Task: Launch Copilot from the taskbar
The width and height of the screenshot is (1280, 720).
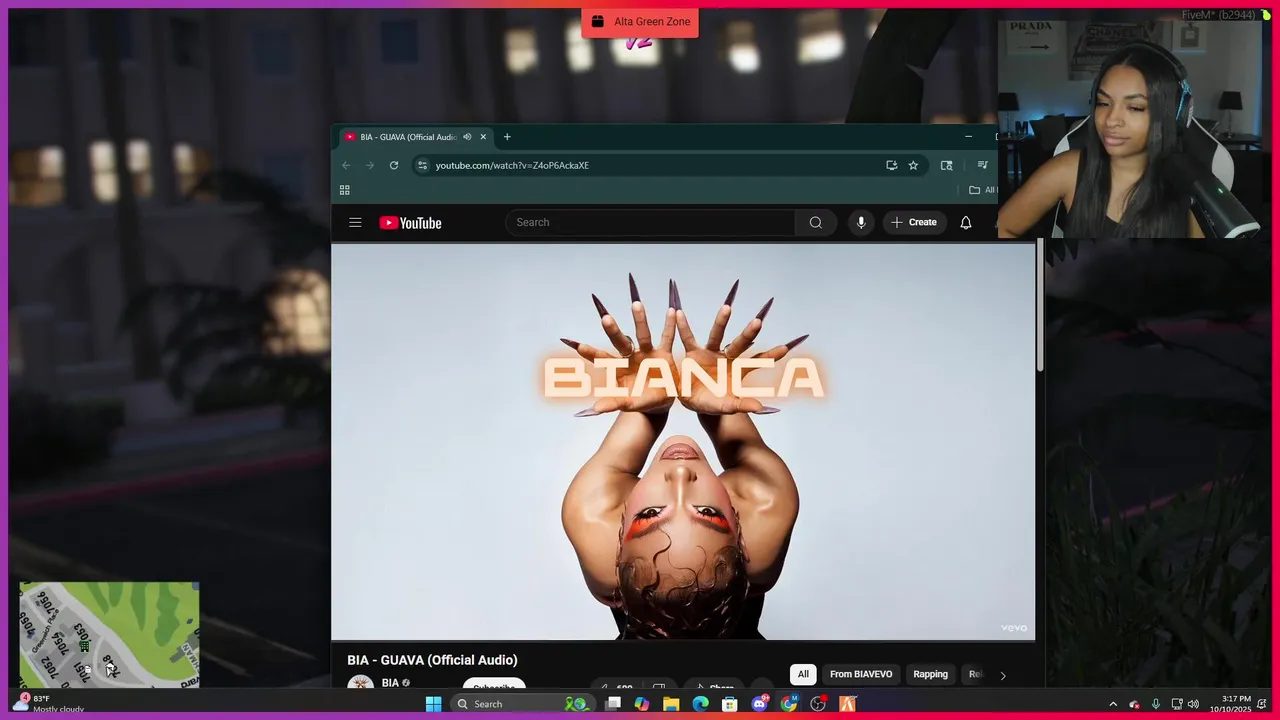Action: pos(642,704)
